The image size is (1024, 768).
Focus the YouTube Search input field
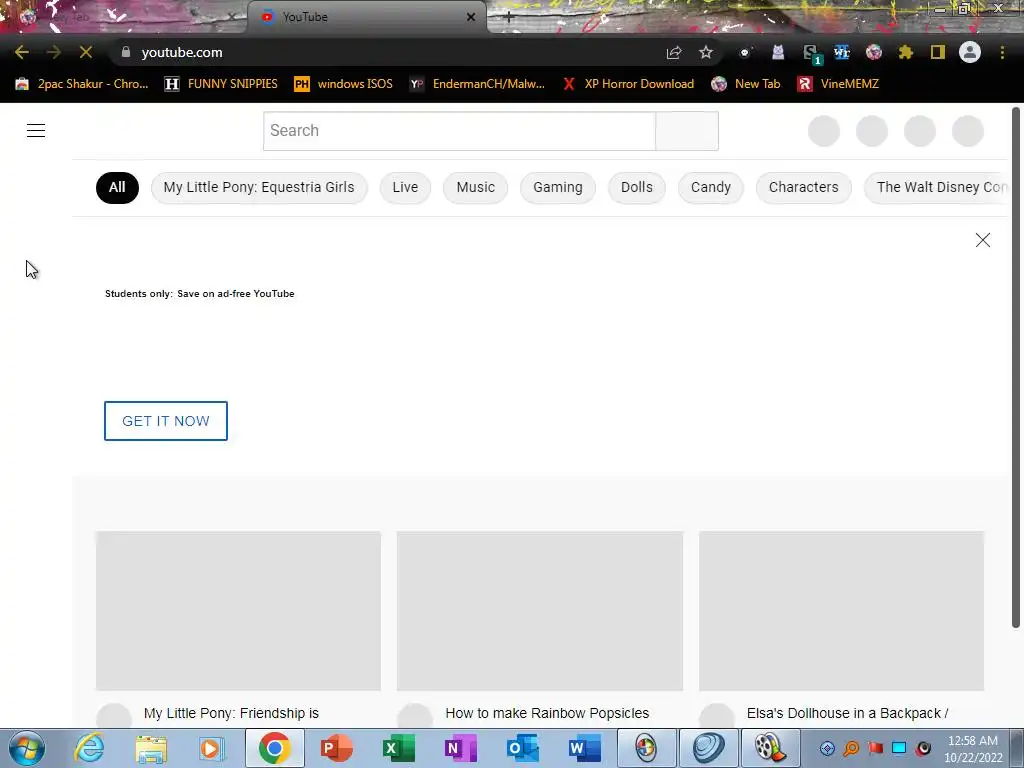460,131
